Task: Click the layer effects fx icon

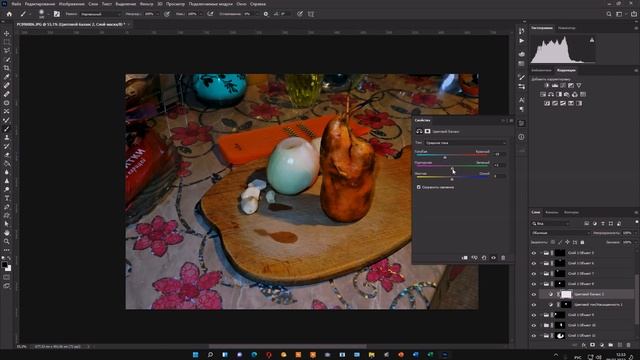Action: (584, 345)
